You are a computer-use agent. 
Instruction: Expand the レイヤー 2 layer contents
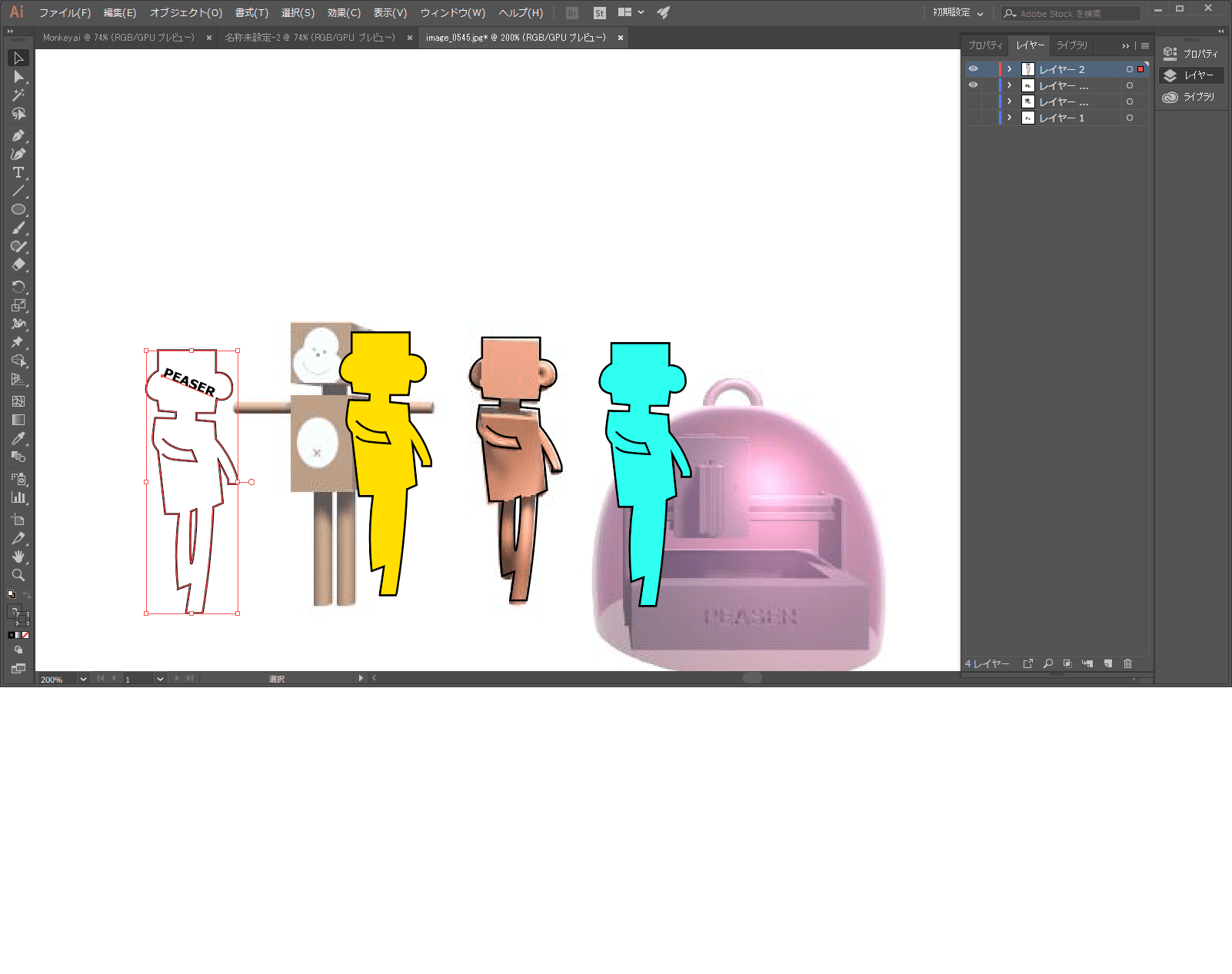click(1010, 69)
